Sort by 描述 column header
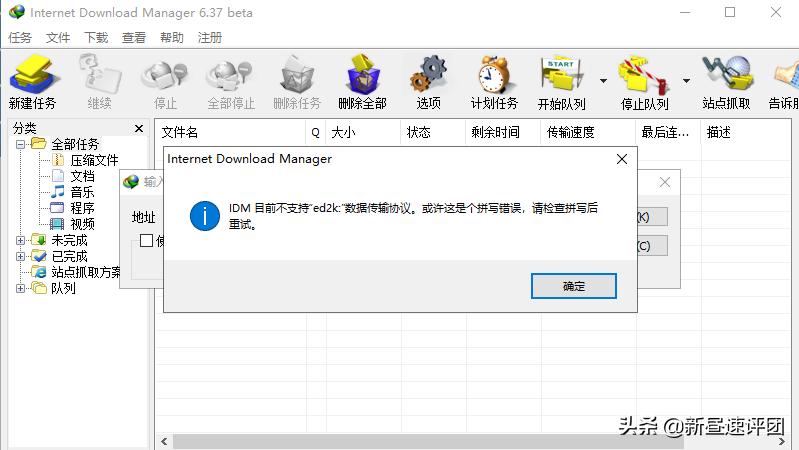Image resolution: width=799 pixels, height=450 pixels. 746,133
